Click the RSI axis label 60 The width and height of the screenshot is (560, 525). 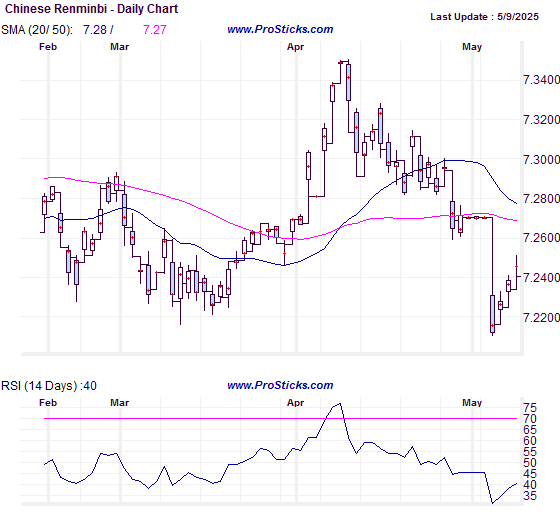click(530, 441)
